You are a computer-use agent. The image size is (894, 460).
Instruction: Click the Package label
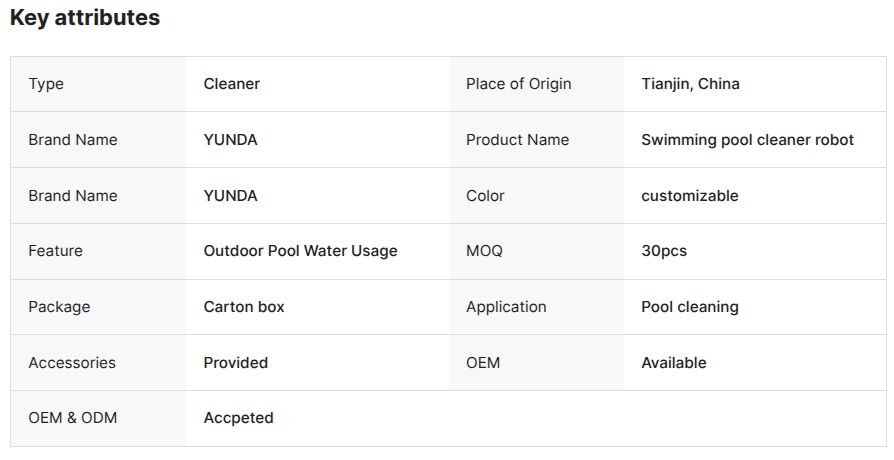(x=59, y=307)
